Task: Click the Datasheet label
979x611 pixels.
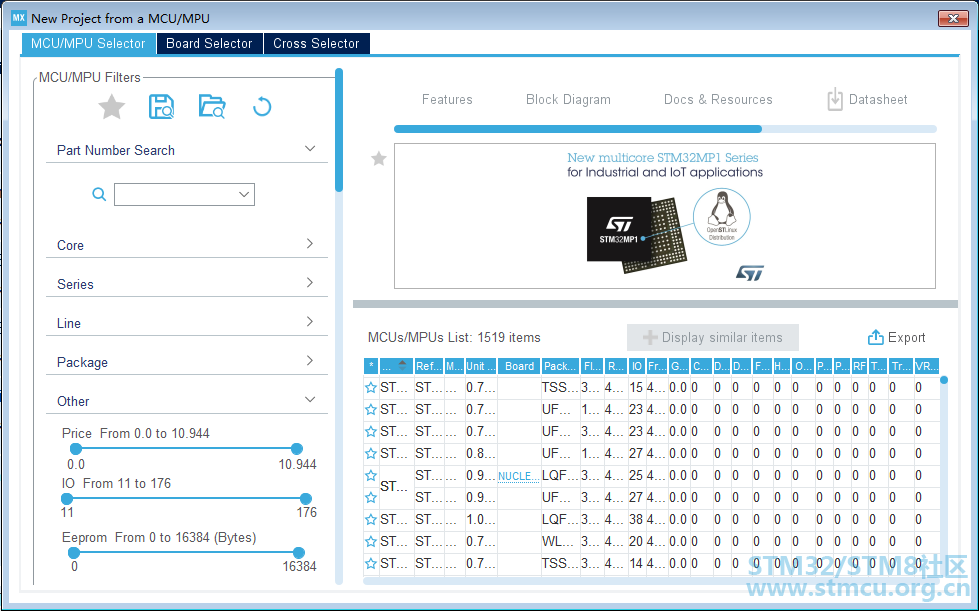Action: 878,99
